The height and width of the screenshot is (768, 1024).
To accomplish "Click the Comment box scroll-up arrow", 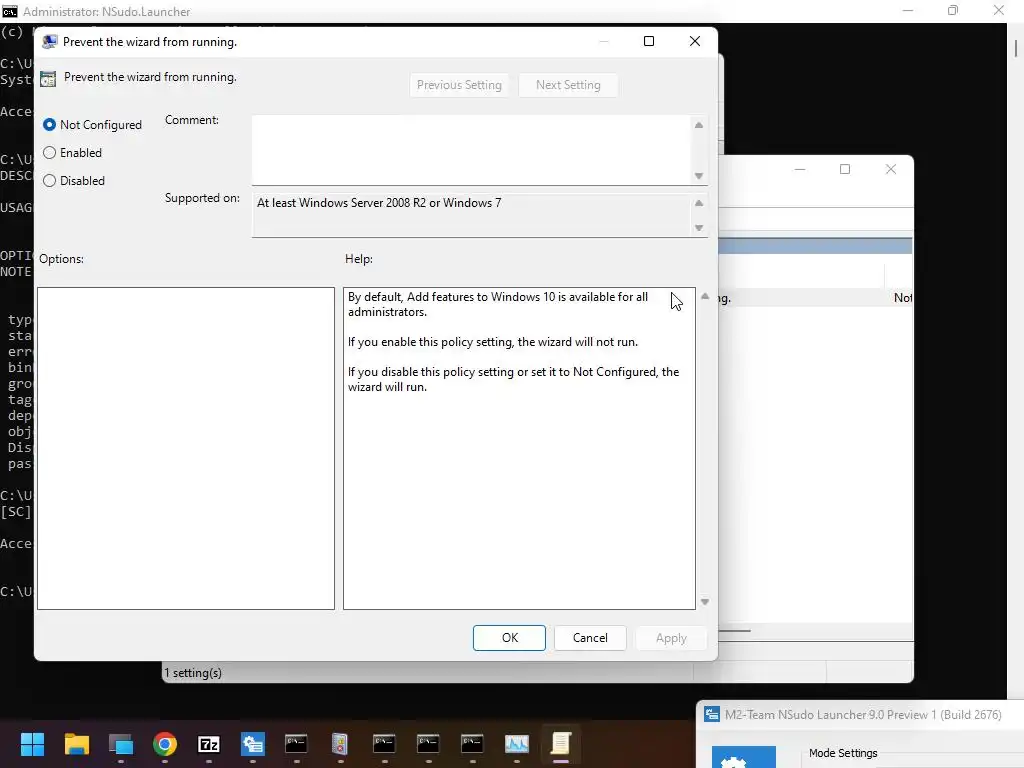I will pyautogui.click(x=699, y=125).
